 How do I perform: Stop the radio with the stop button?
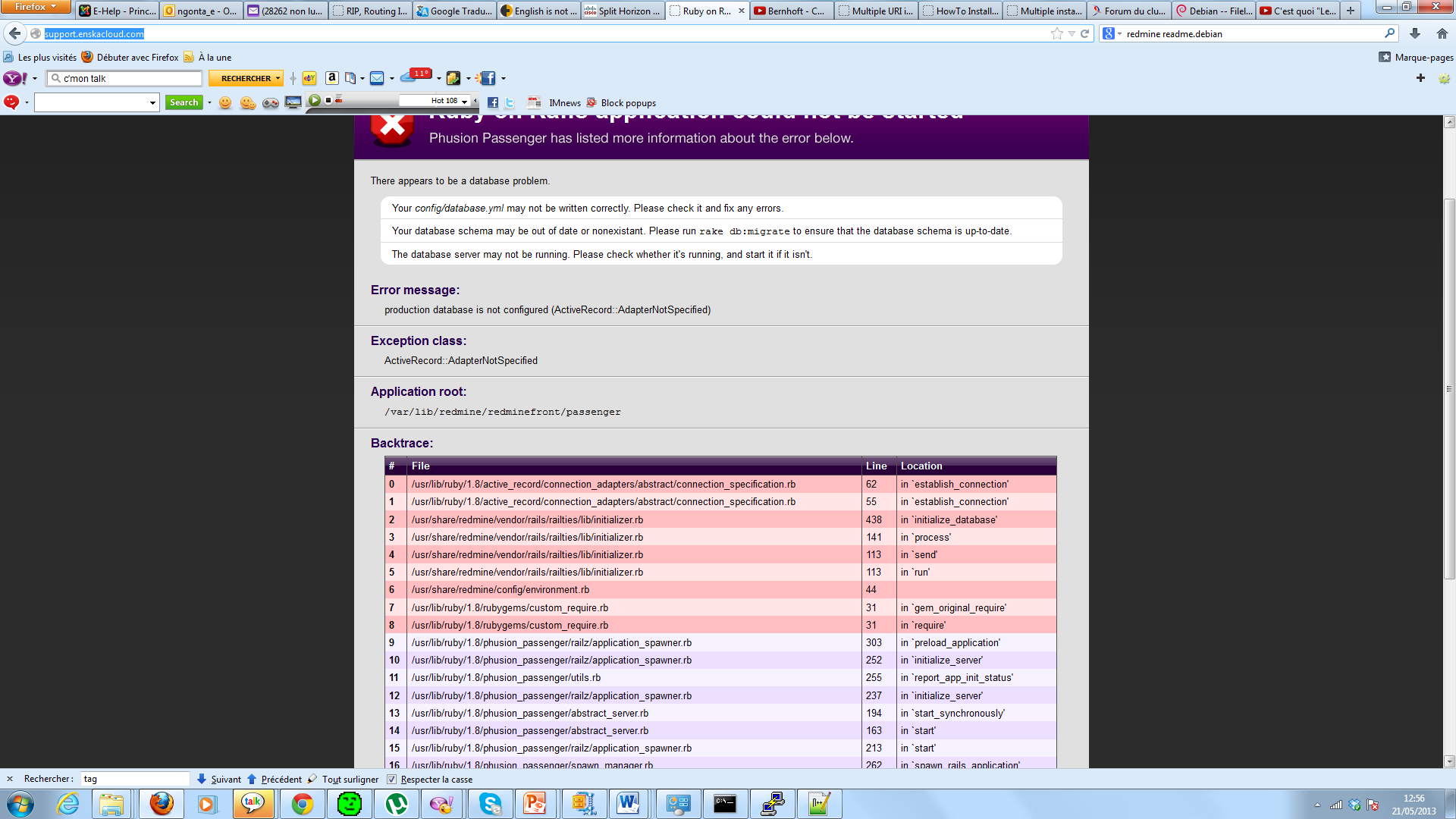coord(328,100)
